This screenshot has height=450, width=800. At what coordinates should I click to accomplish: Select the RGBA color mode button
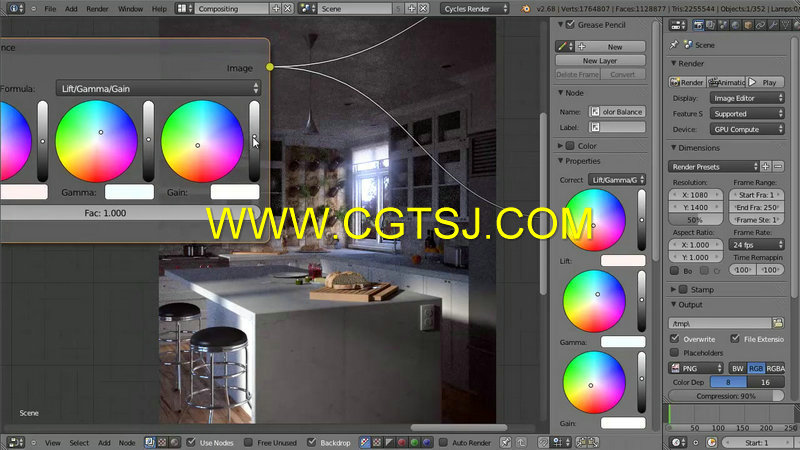(x=775, y=368)
